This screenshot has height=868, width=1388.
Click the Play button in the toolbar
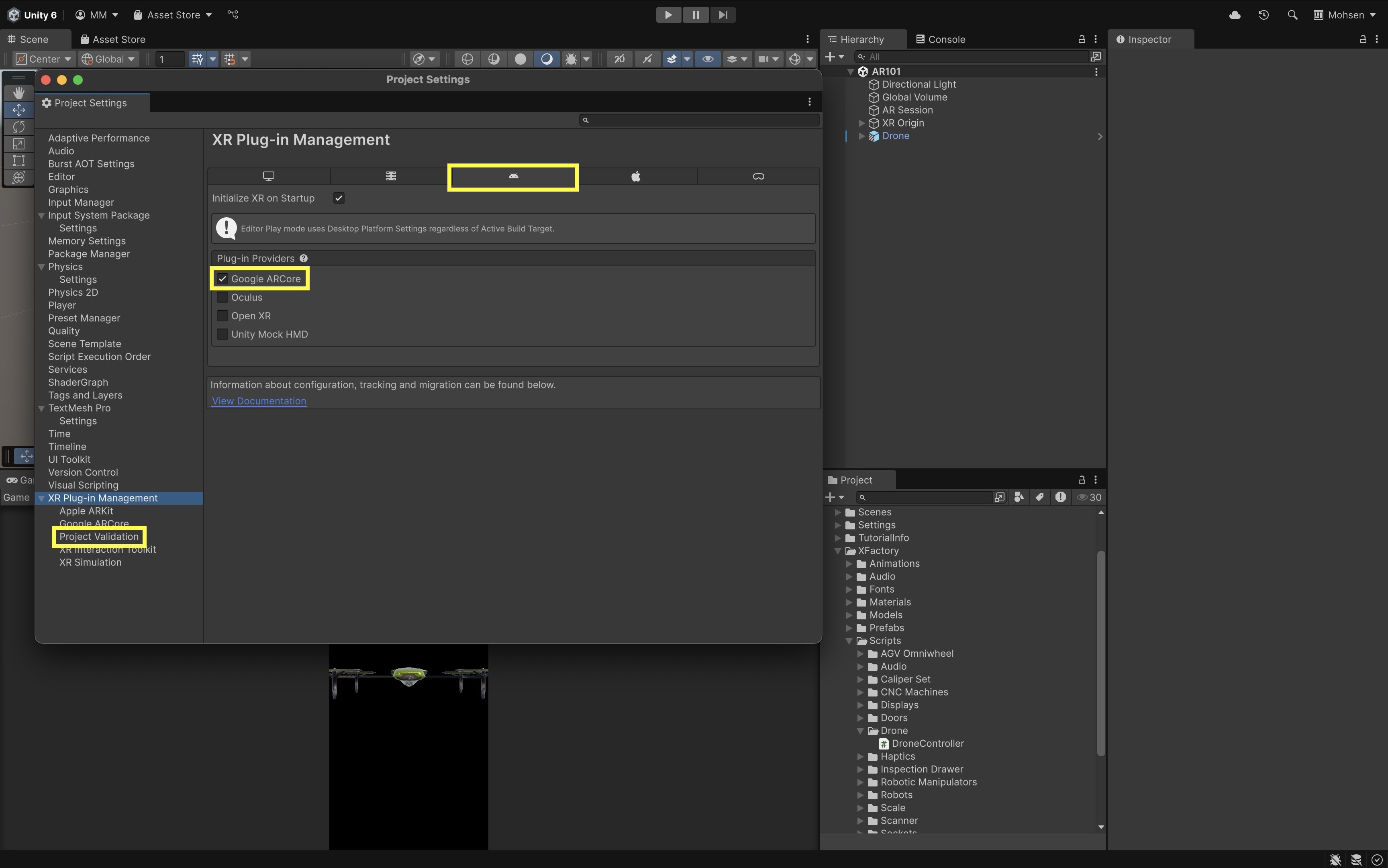point(668,15)
